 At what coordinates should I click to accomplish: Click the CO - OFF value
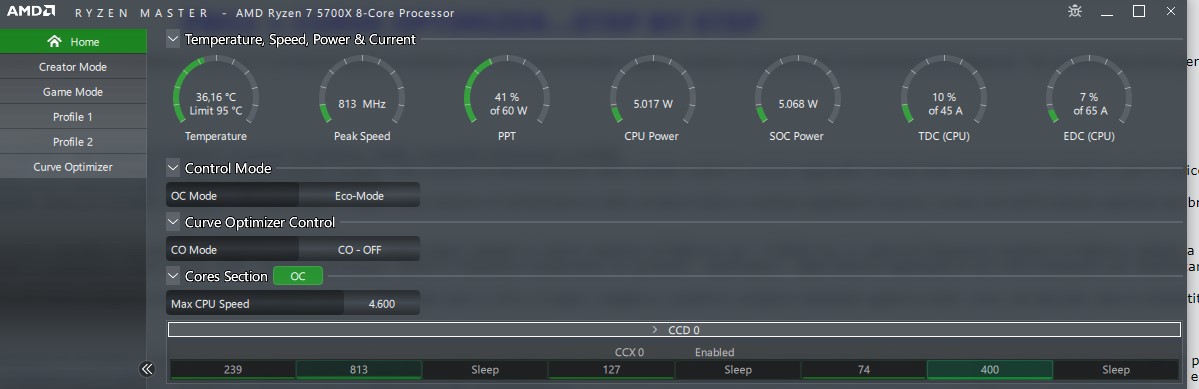[x=359, y=250]
